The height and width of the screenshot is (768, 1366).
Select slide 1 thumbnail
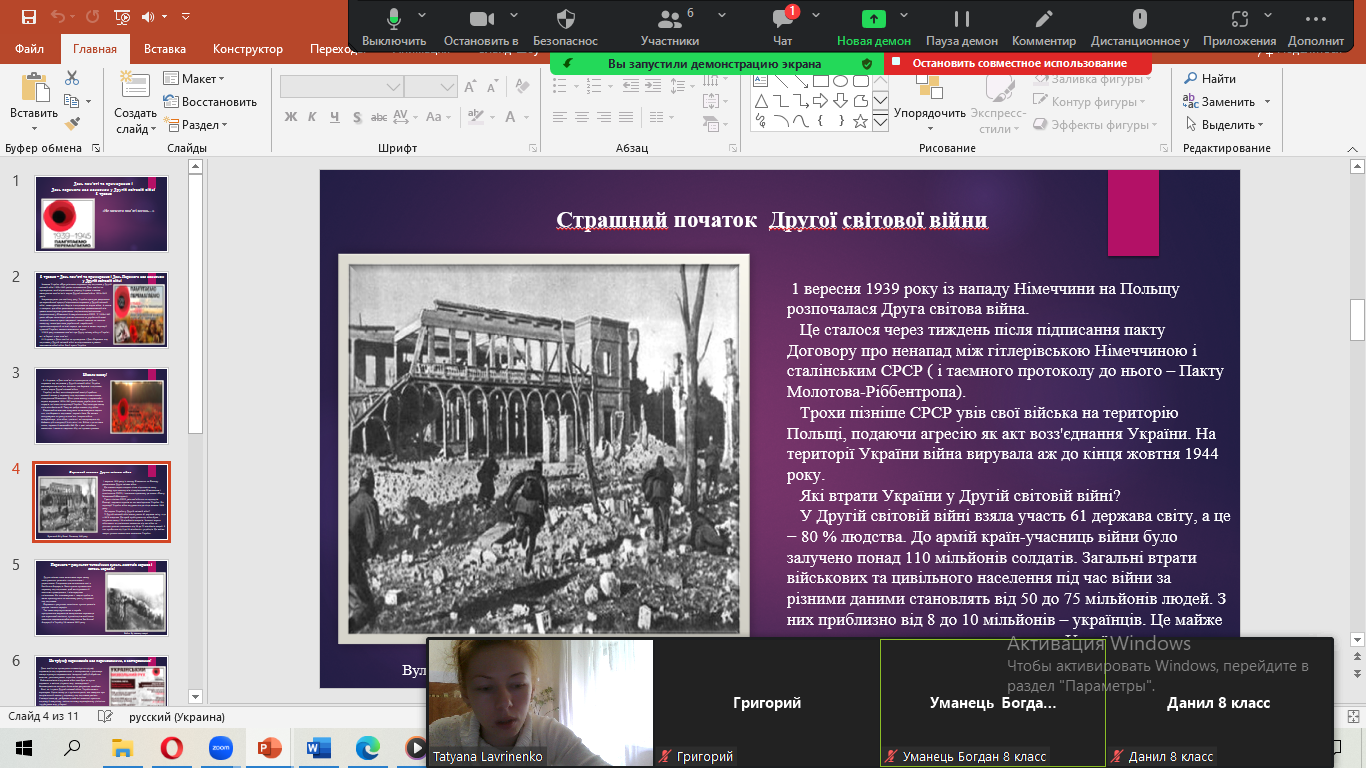tap(102, 214)
